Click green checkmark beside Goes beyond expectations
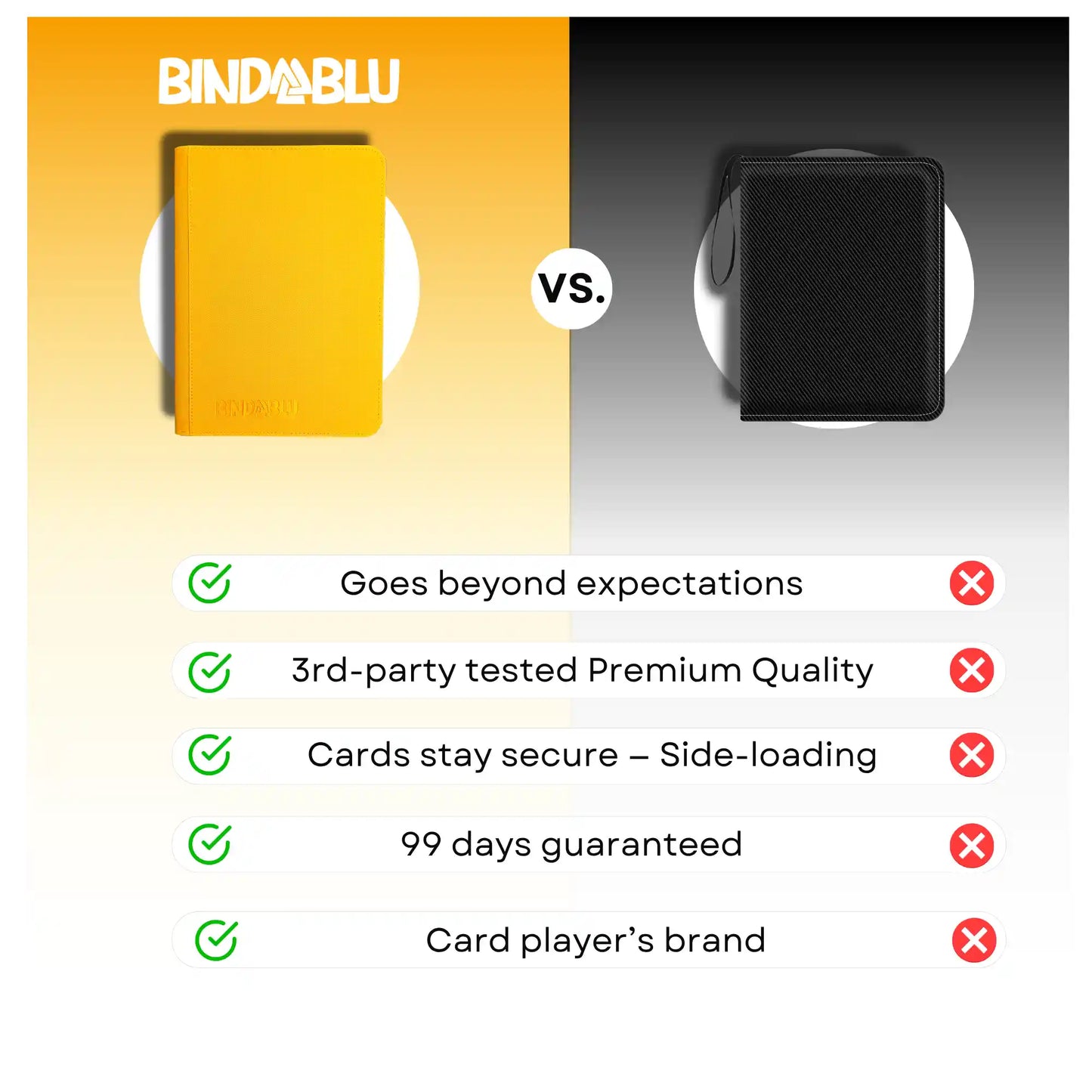Image resolution: width=1092 pixels, height=1092 pixels. pyautogui.click(x=209, y=583)
